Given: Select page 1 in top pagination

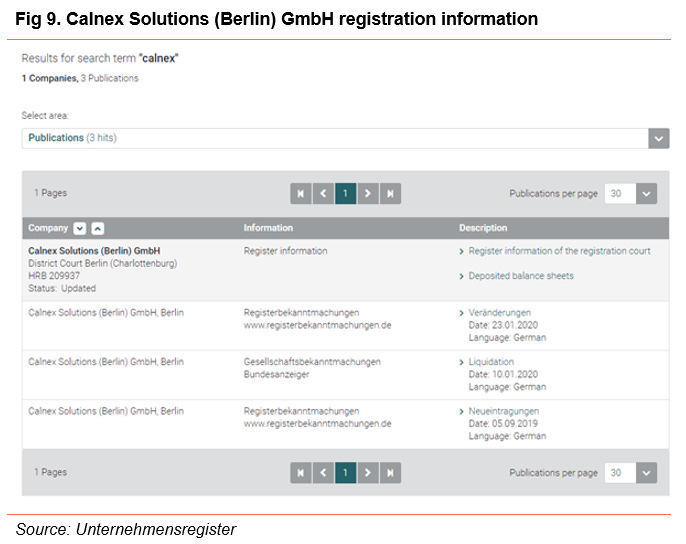Looking at the screenshot, I should (x=346, y=193).
